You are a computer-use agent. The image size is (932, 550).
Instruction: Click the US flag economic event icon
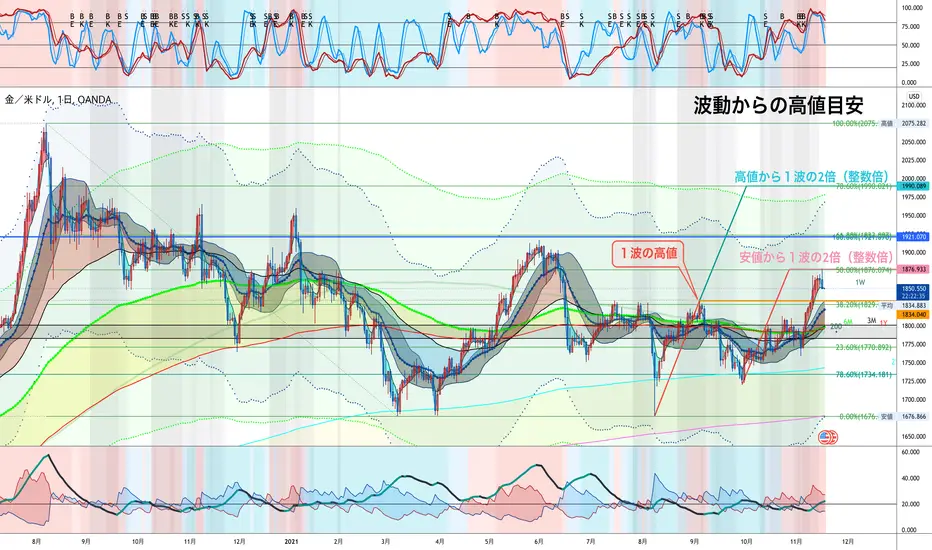click(x=824, y=438)
